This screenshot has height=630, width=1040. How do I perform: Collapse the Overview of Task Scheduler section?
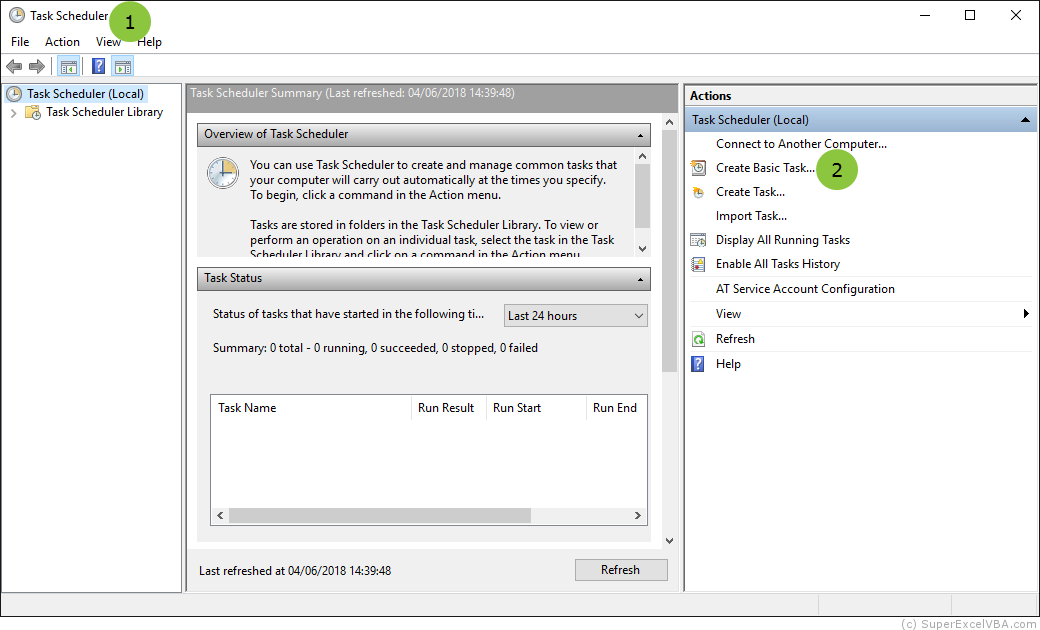(x=640, y=135)
